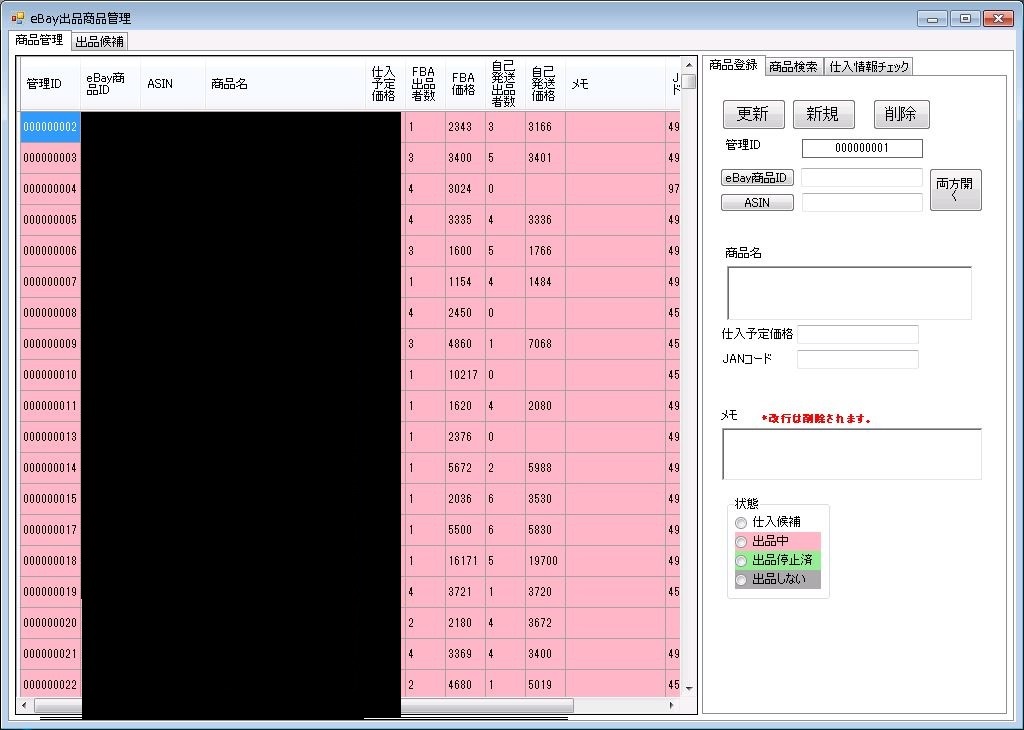This screenshot has height=730, width=1024.
Task: Click the FBA出品者数 column header
Action: [425, 84]
